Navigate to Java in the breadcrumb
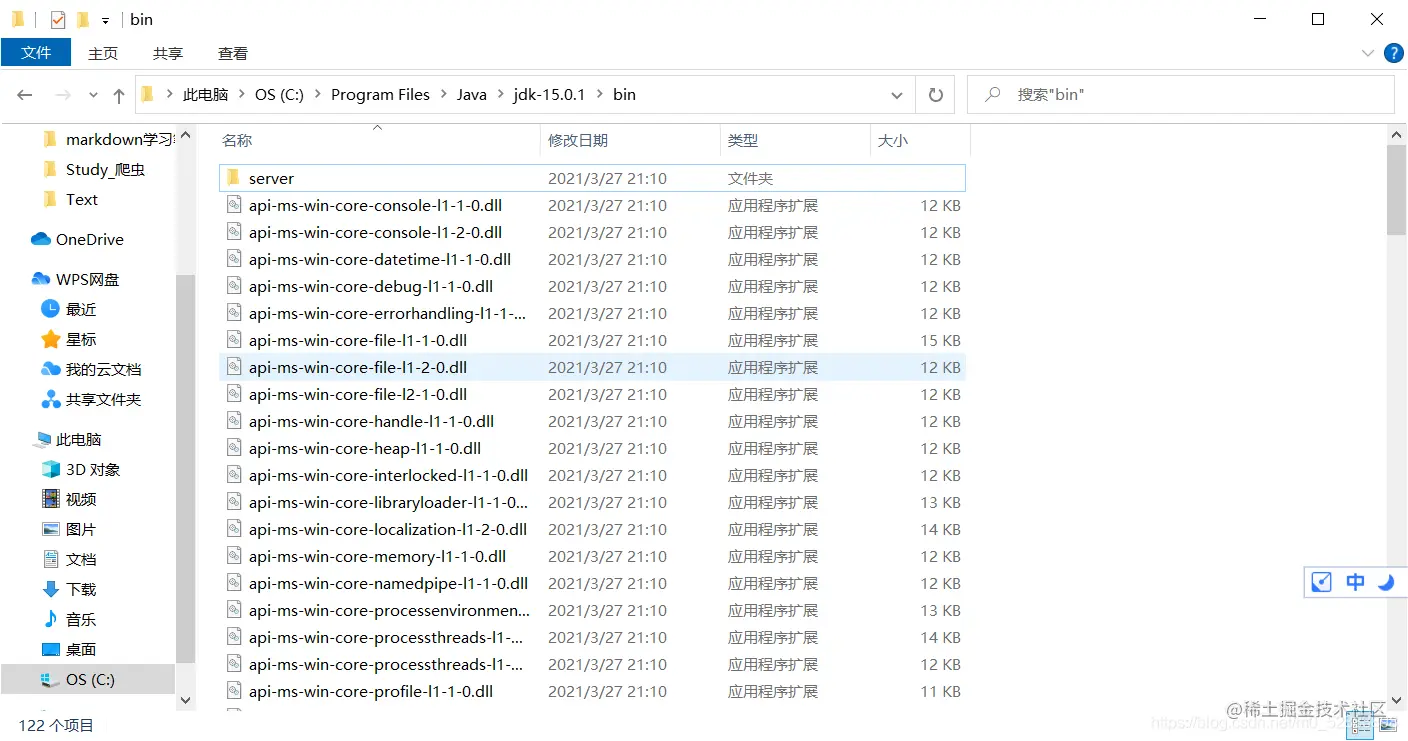Viewport: 1408px width, 741px height. coord(472,95)
